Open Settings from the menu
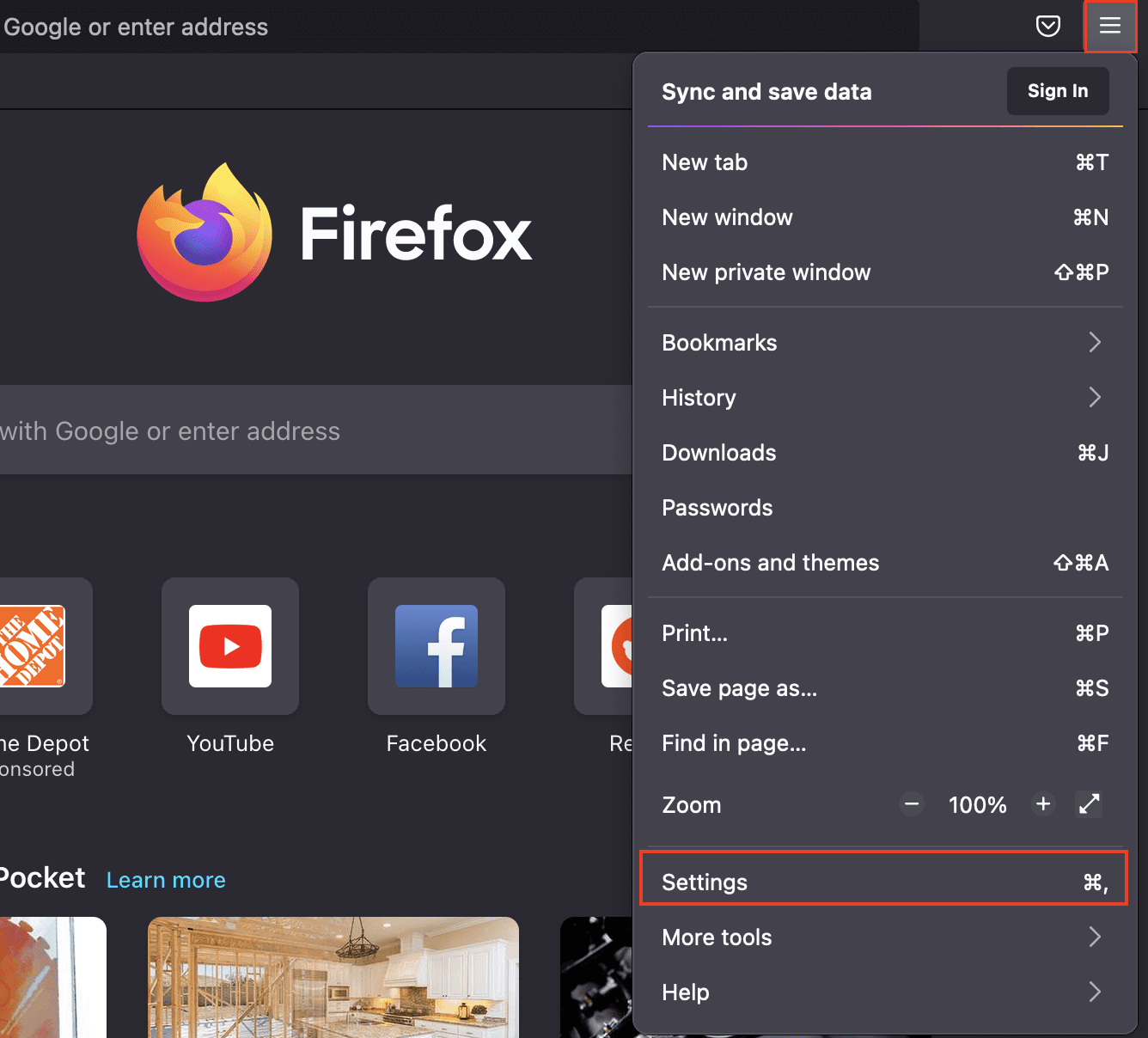Image resolution: width=1148 pixels, height=1038 pixels. pyautogui.click(x=883, y=882)
